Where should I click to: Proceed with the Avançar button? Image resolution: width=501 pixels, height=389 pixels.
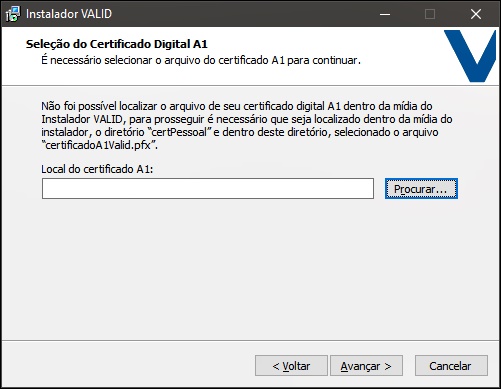click(x=366, y=366)
